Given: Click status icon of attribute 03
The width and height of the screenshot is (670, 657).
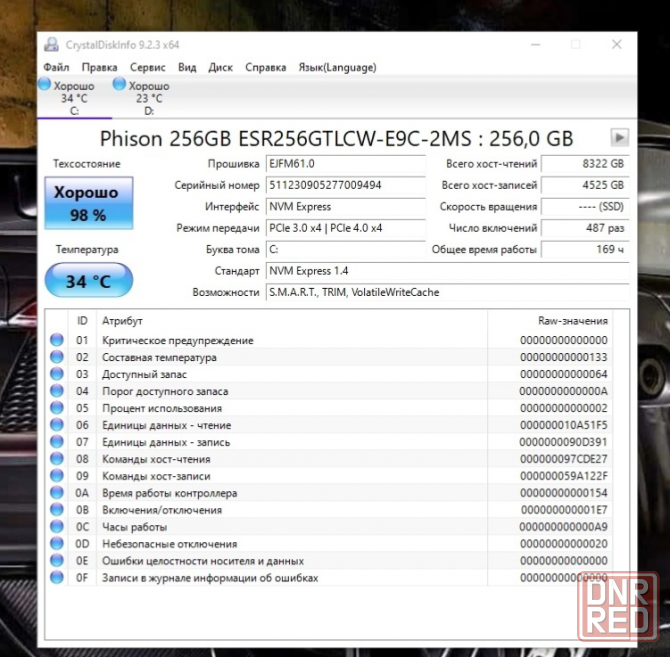Looking at the screenshot, I should (57, 374).
